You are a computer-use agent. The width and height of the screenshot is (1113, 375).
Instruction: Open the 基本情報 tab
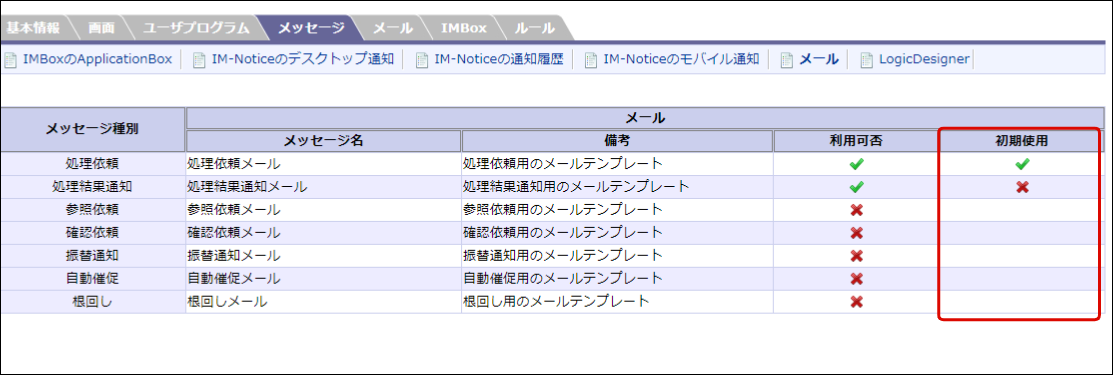point(33,28)
